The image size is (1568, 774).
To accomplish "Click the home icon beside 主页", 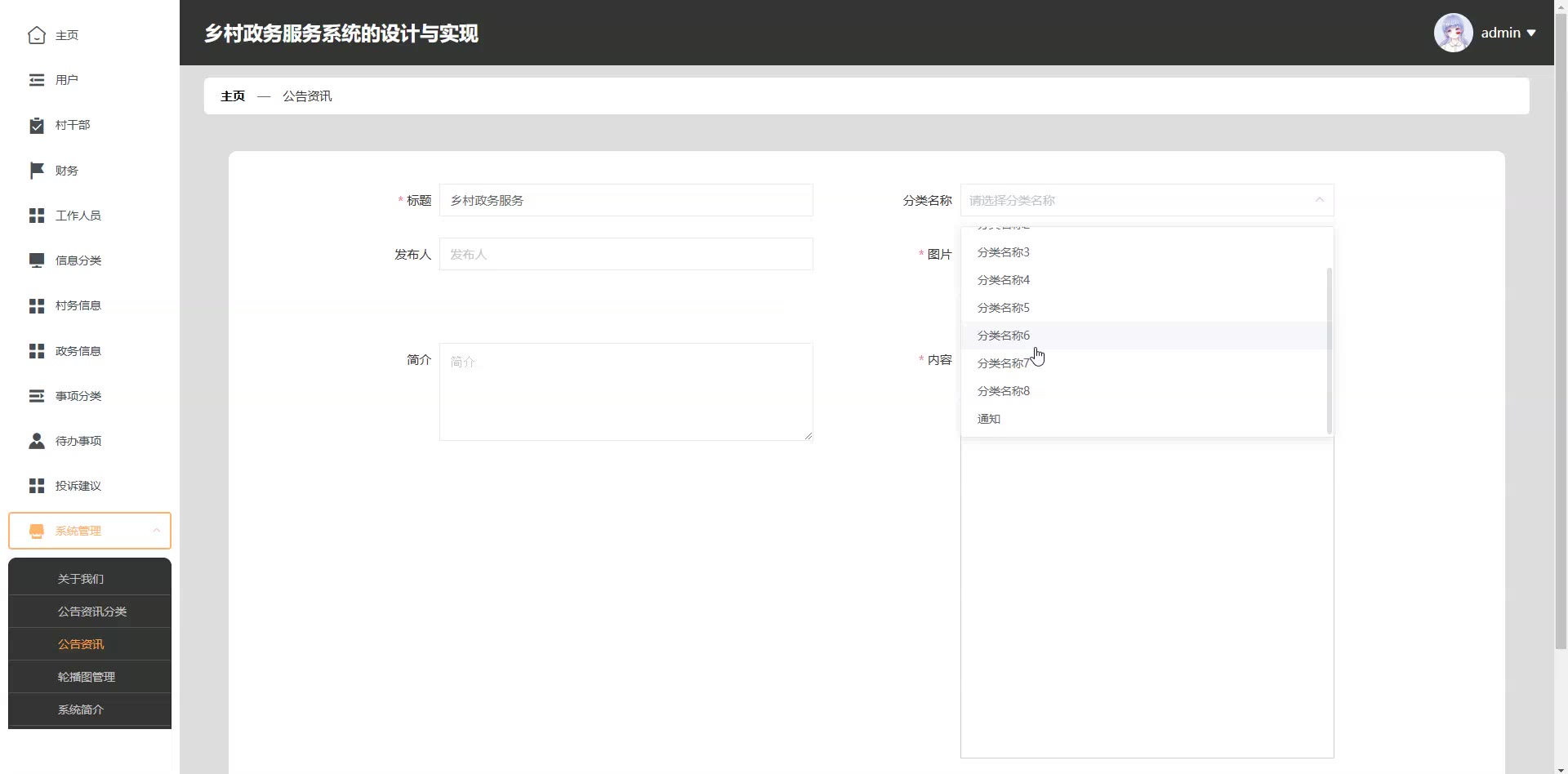I will [37, 35].
